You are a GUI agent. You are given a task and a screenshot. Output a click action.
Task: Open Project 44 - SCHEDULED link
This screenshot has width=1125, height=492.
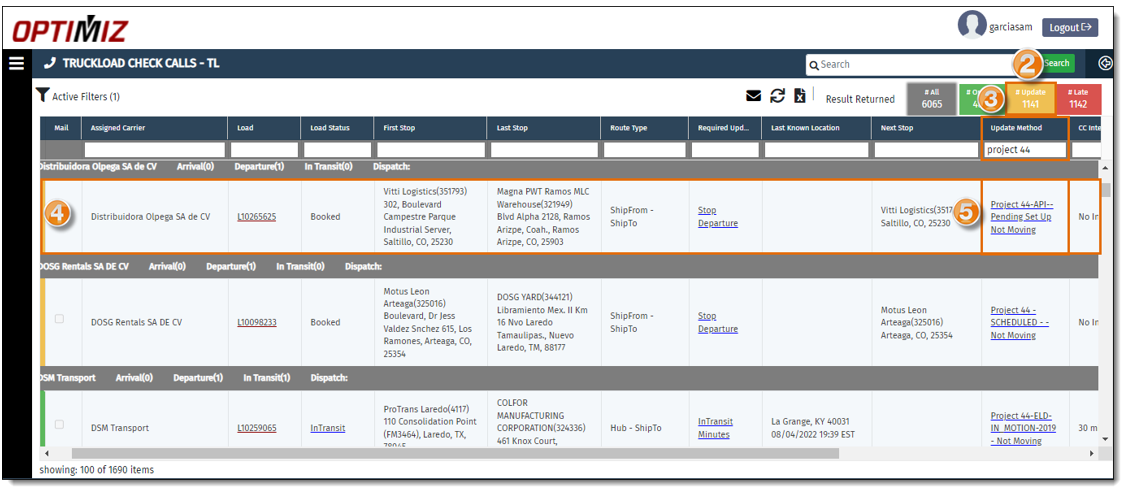tap(1020, 322)
